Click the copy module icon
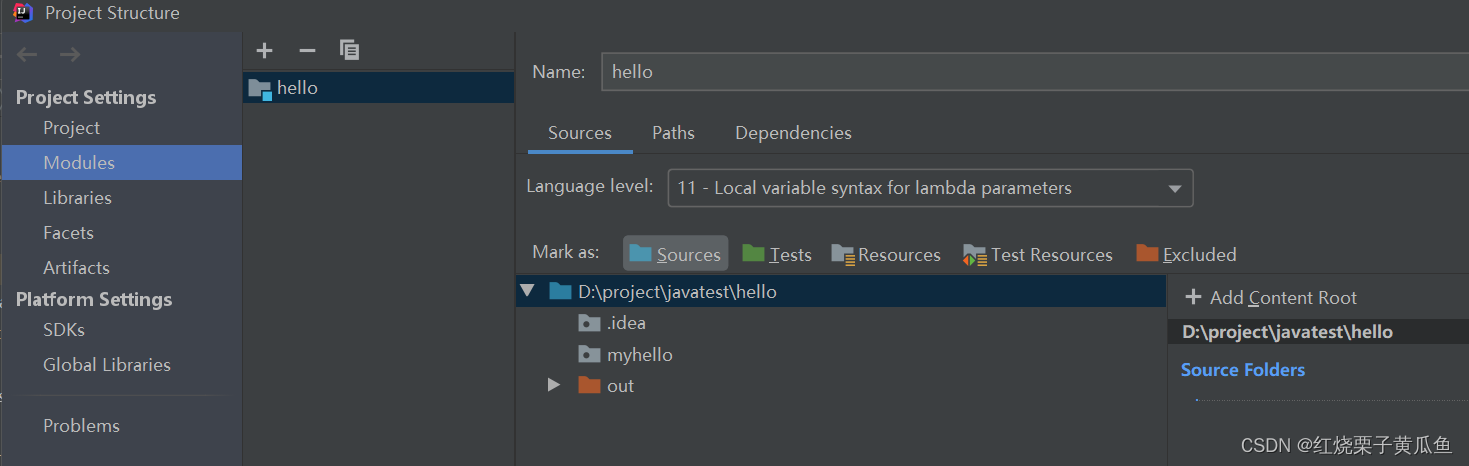1469x466 pixels. pyautogui.click(x=349, y=50)
